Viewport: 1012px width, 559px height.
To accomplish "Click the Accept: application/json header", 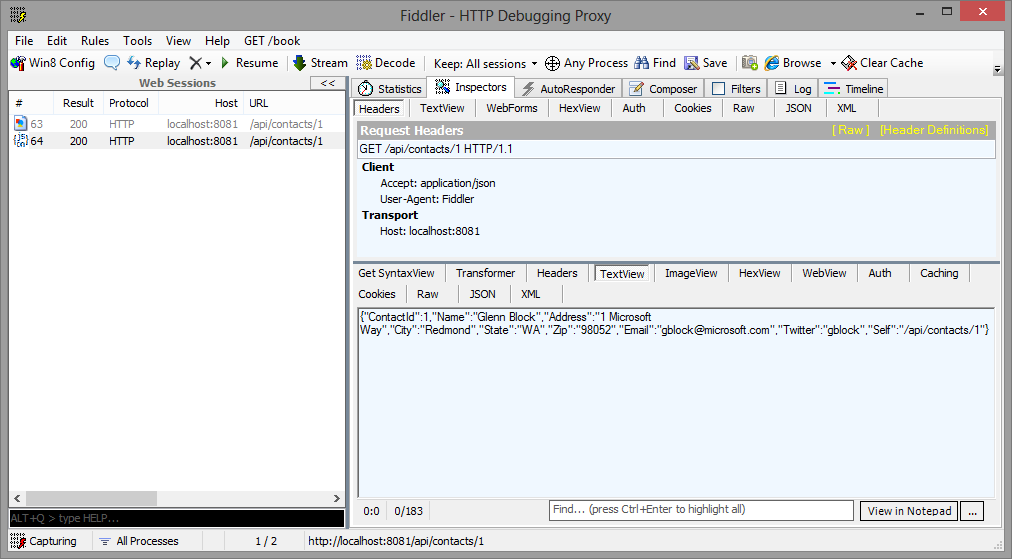I will pyautogui.click(x=438, y=183).
